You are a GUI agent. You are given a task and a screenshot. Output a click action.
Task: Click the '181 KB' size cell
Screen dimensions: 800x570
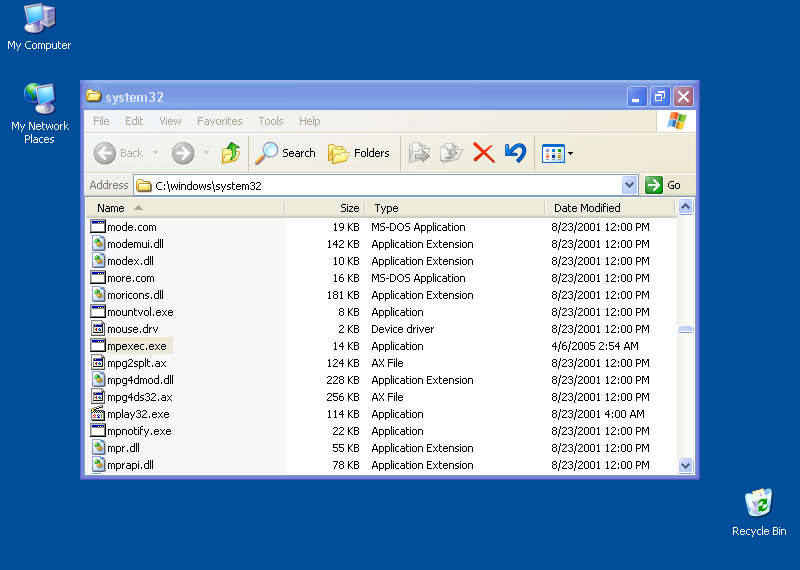(x=343, y=295)
